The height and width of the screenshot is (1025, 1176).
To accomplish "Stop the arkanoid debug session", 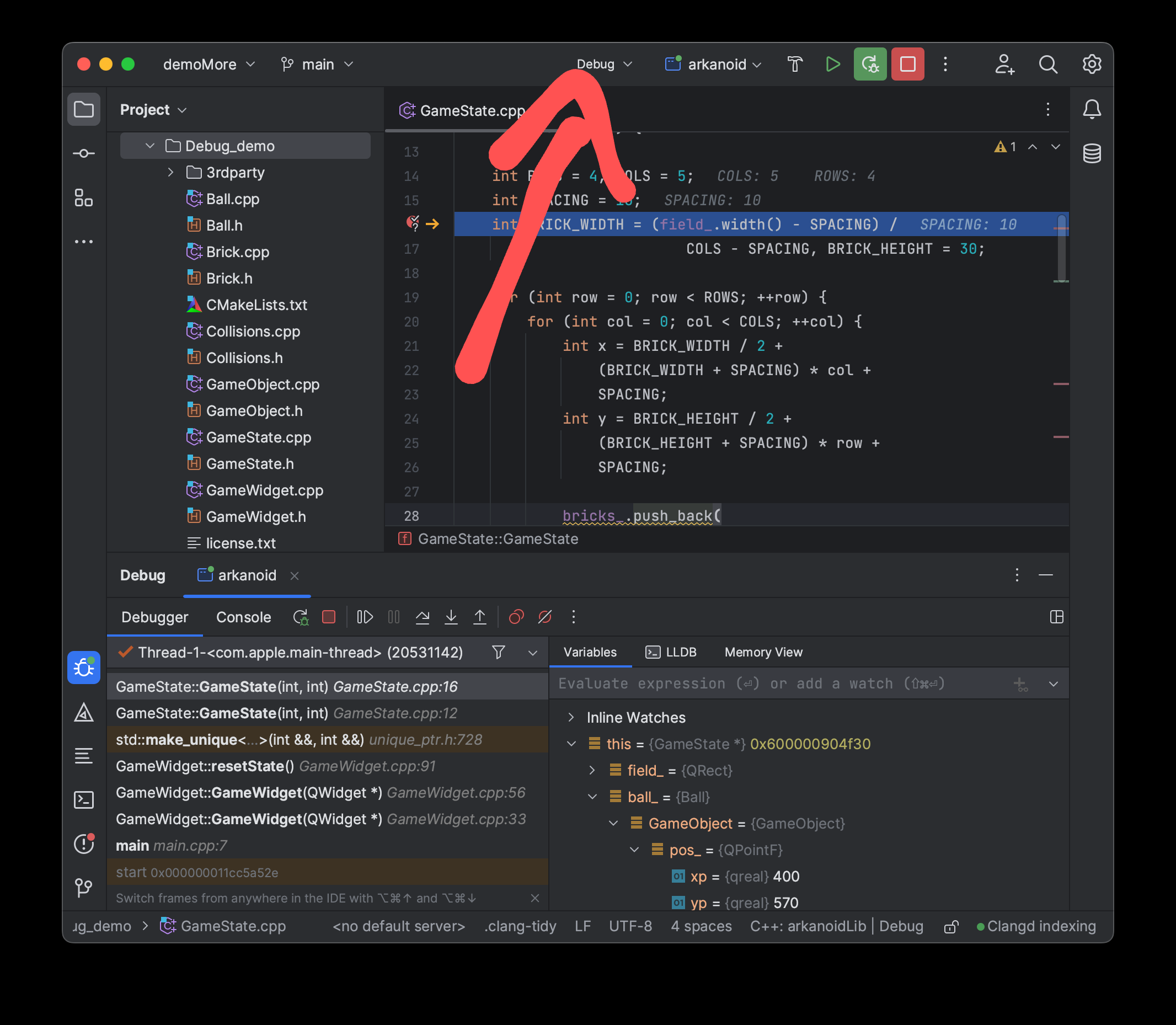I will coord(907,64).
